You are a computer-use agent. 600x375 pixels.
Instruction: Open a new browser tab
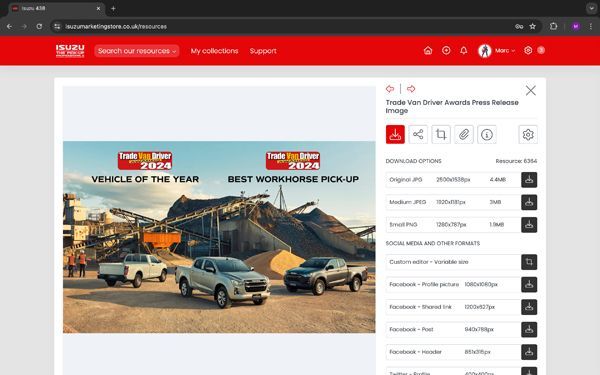tap(113, 8)
